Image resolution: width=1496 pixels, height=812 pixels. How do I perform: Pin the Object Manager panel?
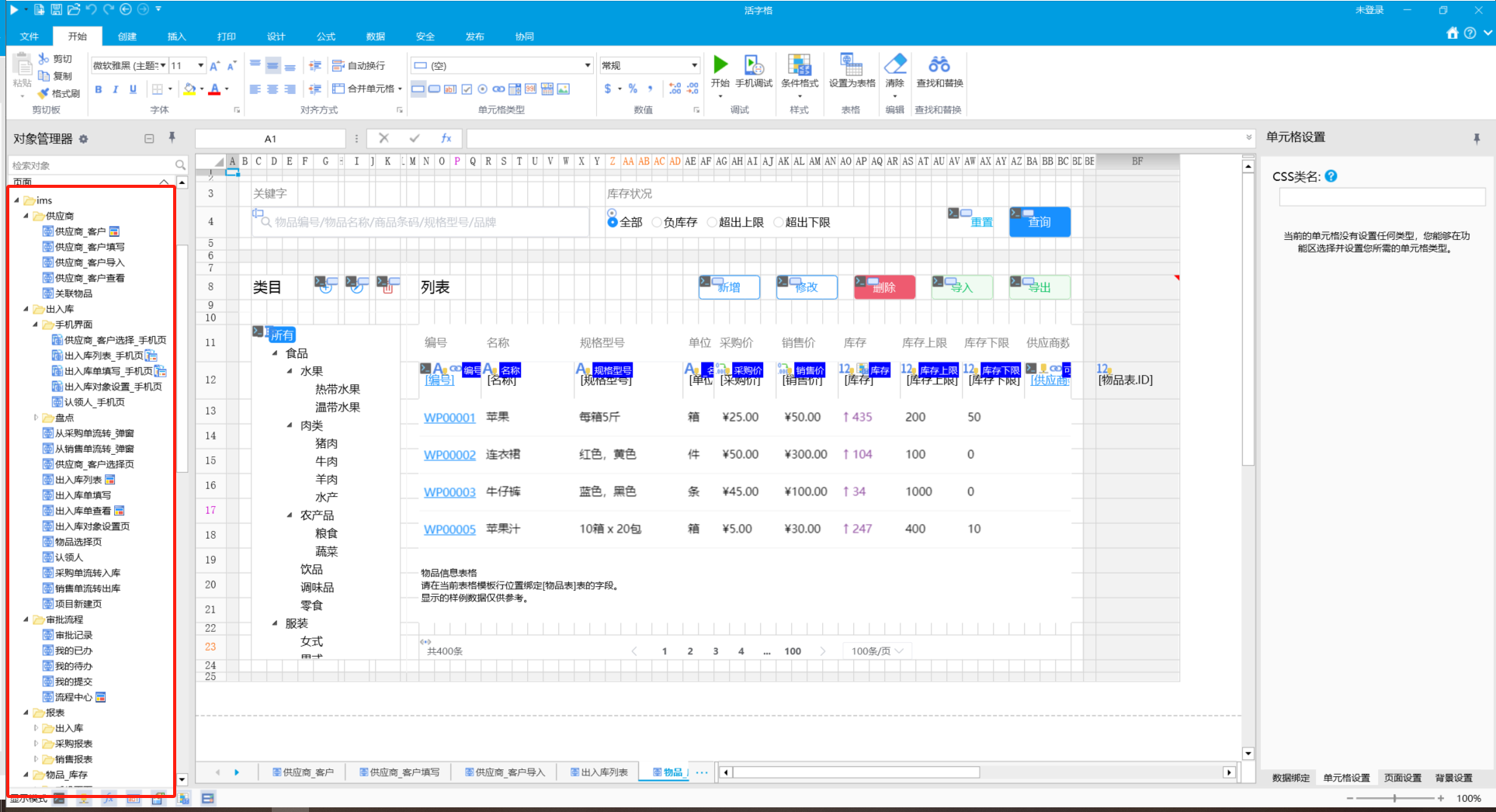[x=172, y=137]
